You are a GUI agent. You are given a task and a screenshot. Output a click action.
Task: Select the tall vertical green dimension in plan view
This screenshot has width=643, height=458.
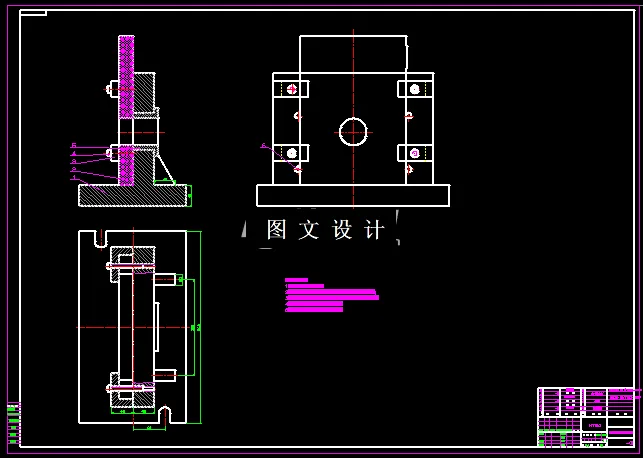coord(200,327)
